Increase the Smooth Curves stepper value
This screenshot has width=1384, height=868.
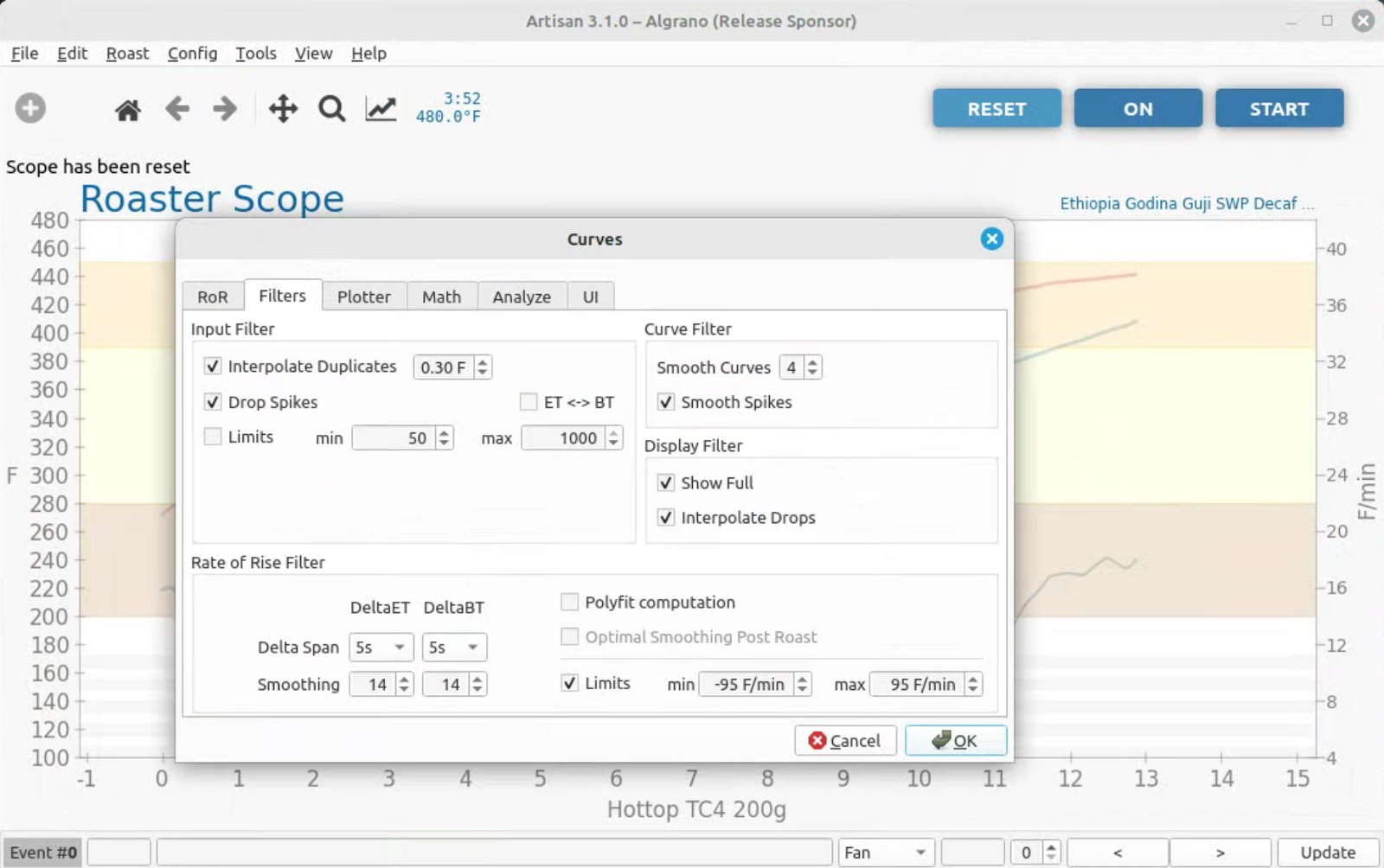click(812, 362)
